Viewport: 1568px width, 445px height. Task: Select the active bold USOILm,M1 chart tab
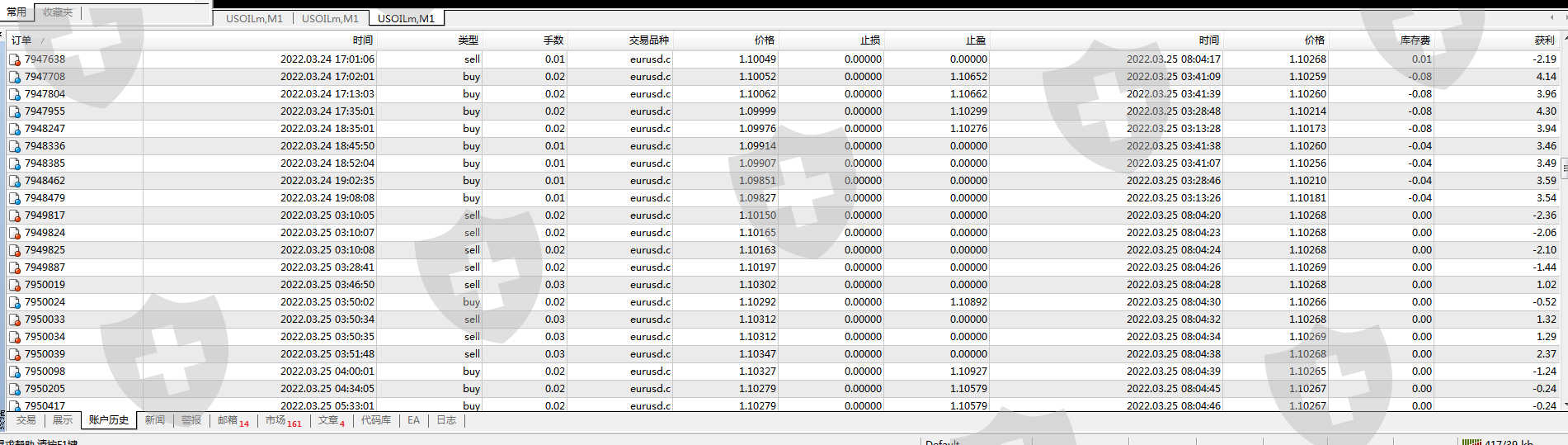(406, 18)
